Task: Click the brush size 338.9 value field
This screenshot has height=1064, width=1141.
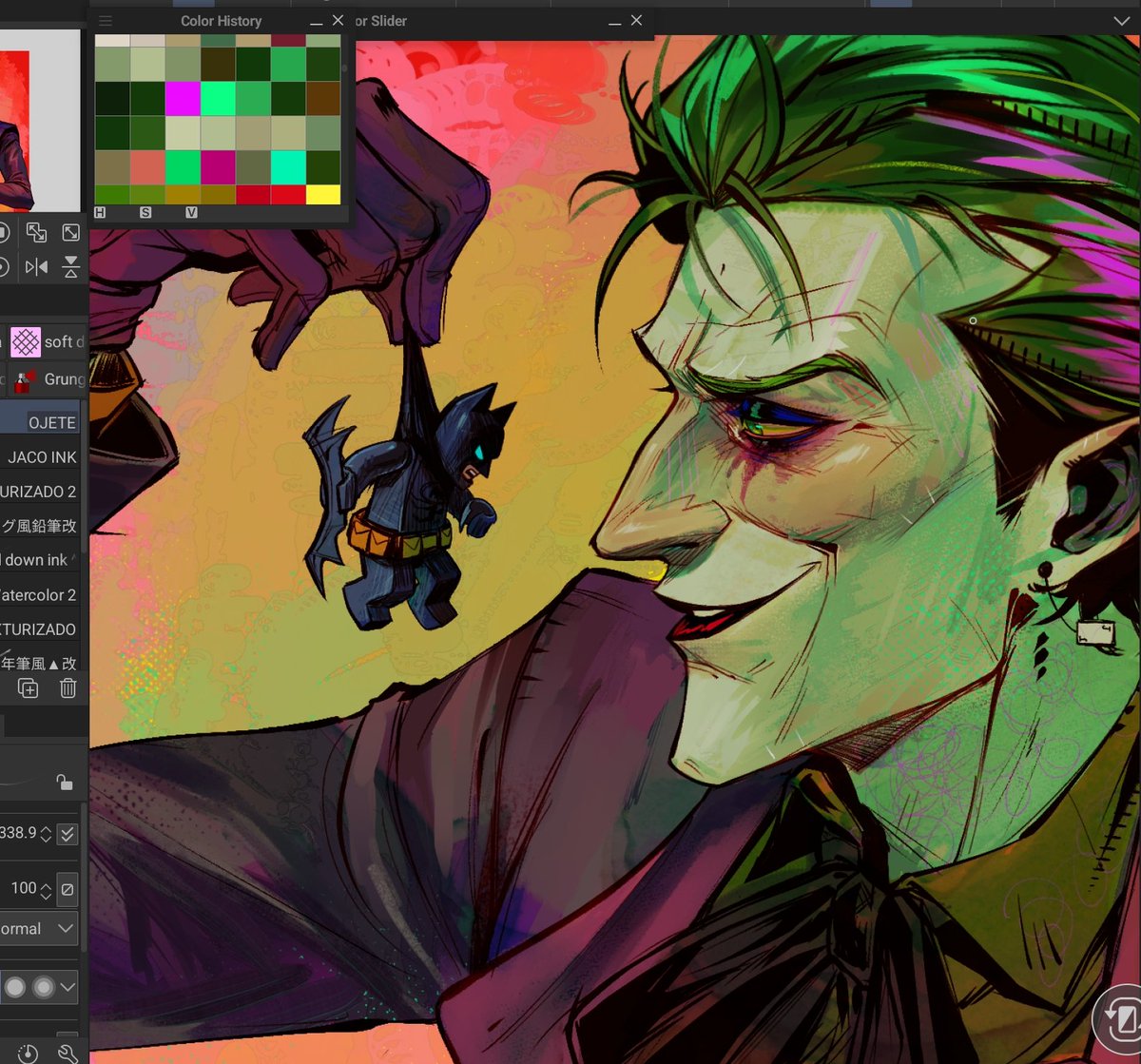Action: point(19,834)
